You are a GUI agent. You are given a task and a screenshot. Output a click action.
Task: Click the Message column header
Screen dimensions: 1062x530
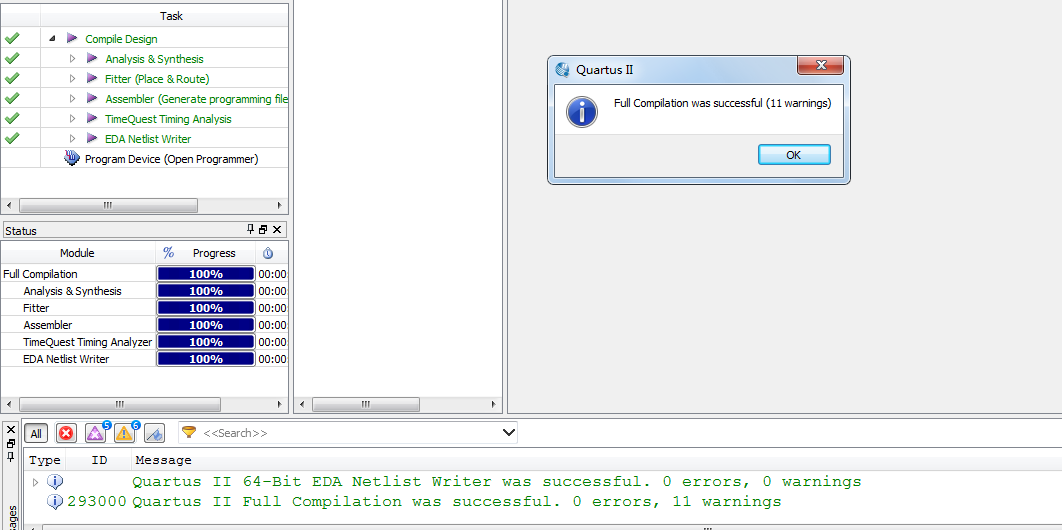[x=164, y=460]
